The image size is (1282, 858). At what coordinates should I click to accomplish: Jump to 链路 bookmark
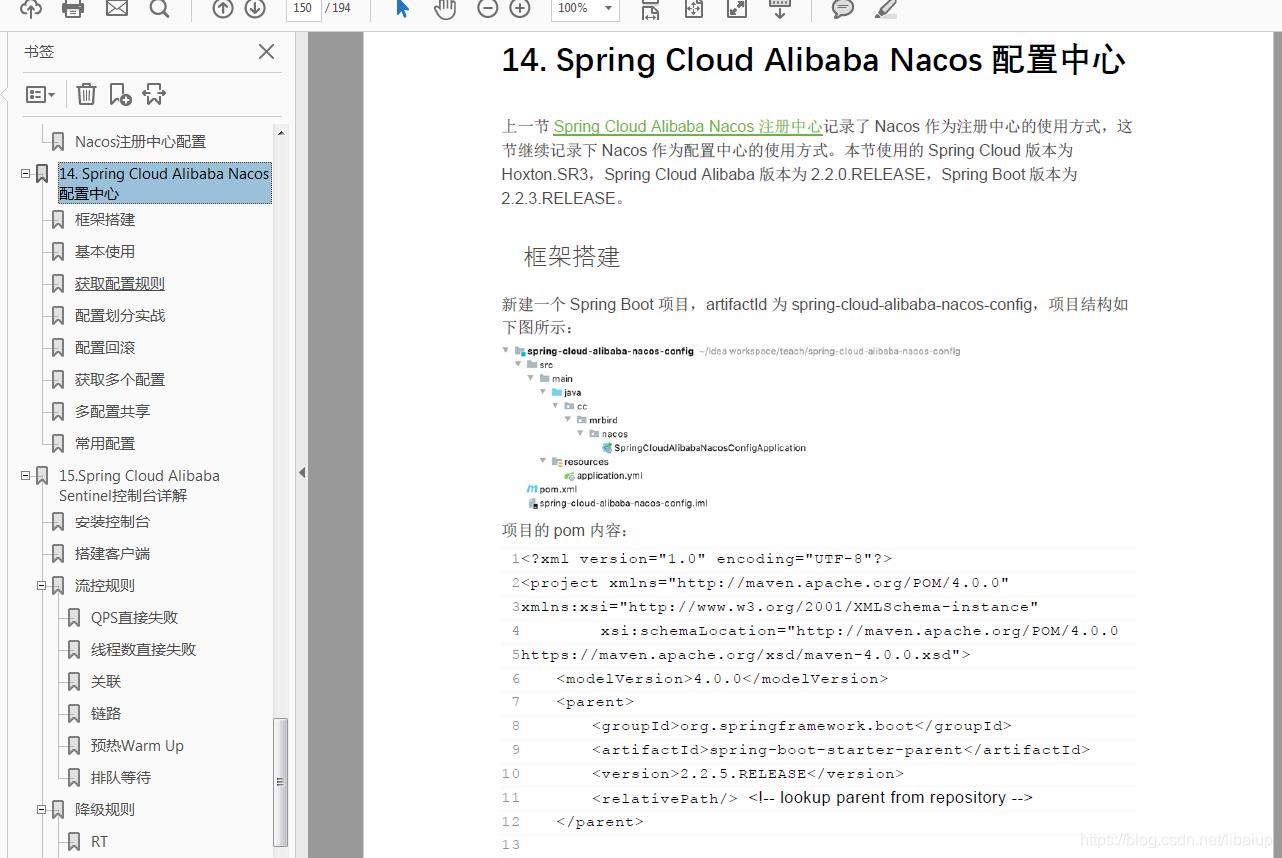106,714
